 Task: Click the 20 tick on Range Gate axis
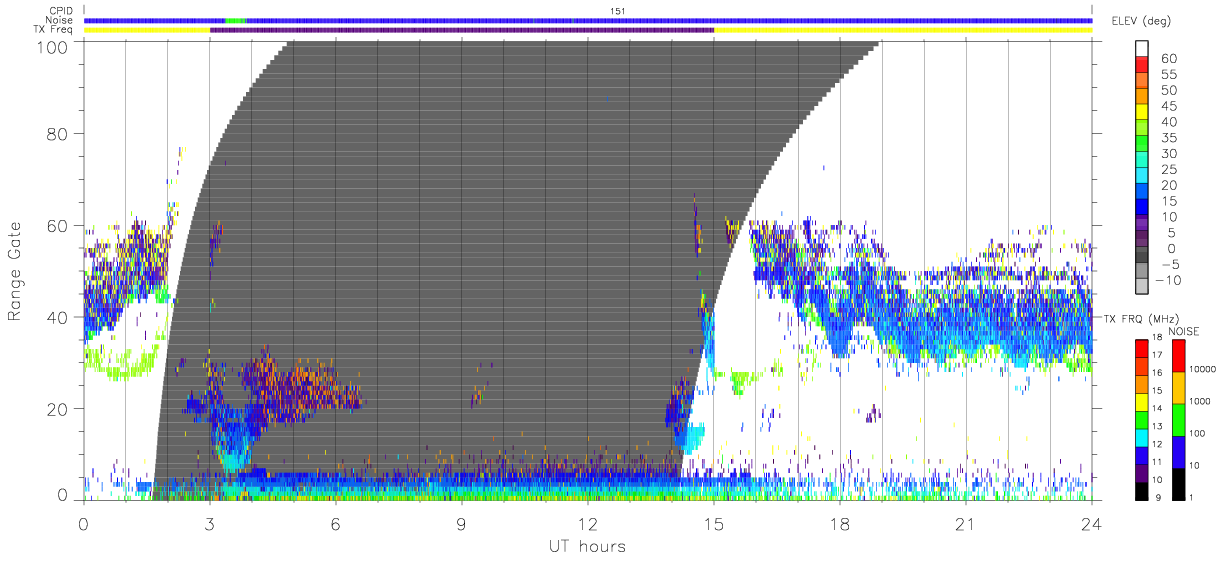[57, 408]
